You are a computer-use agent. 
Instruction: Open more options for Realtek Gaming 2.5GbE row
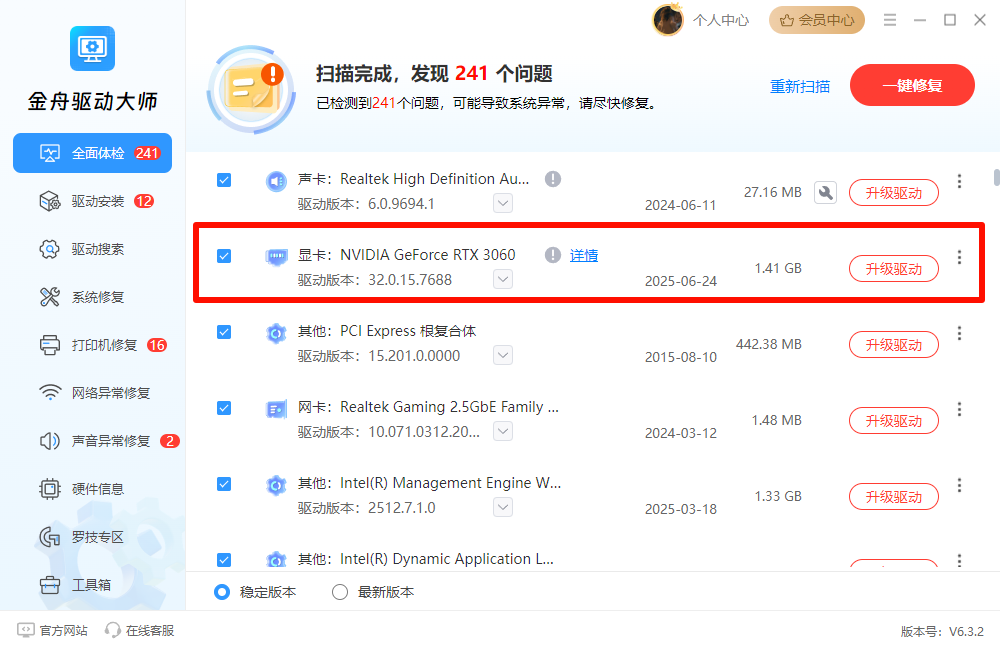point(959,409)
